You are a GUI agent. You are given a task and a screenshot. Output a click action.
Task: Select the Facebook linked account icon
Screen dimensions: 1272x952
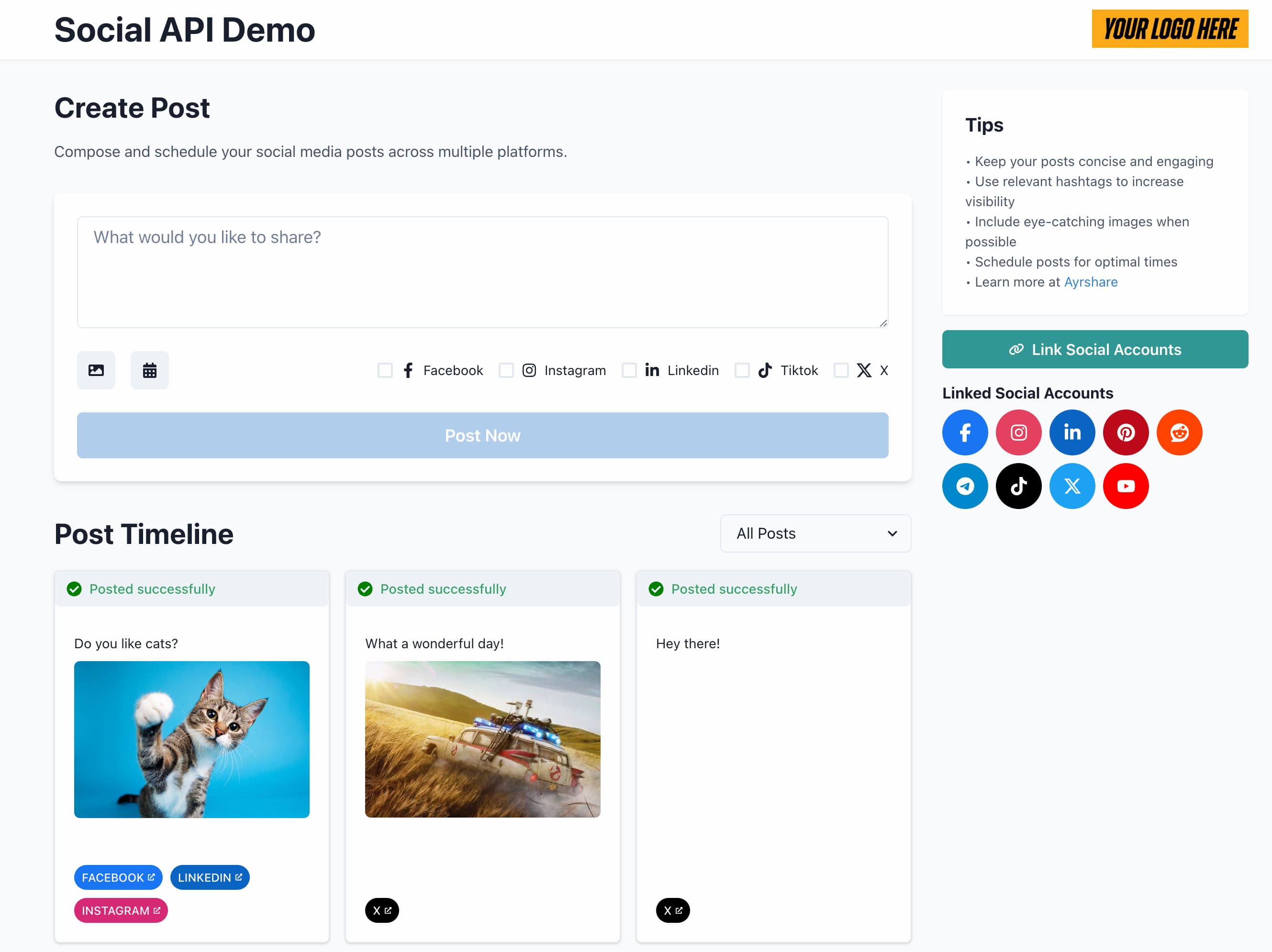coord(965,432)
